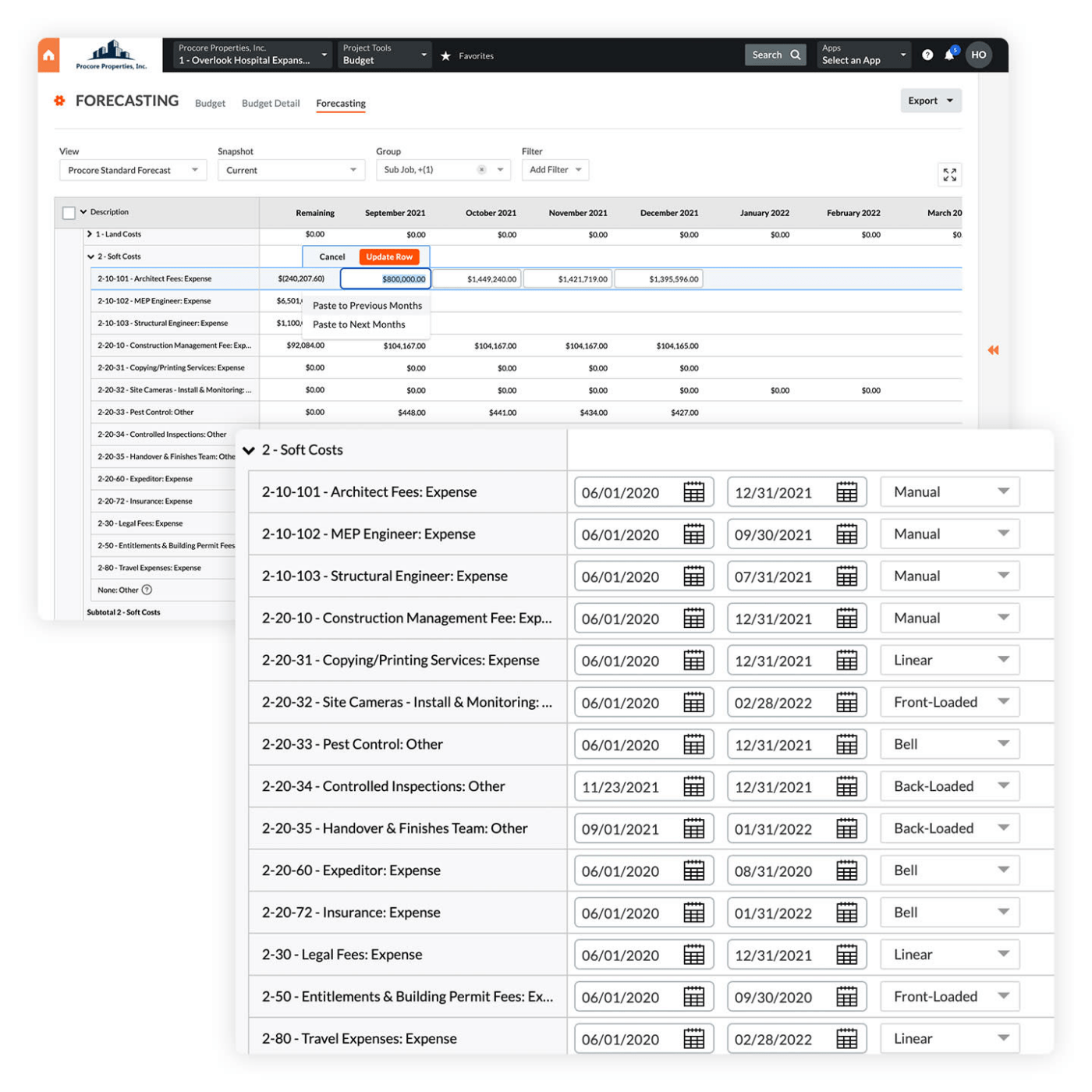The height and width of the screenshot is (1092, 1092).
Task: Expand the 1 - Land Costs row
Action: coord(90,234)
